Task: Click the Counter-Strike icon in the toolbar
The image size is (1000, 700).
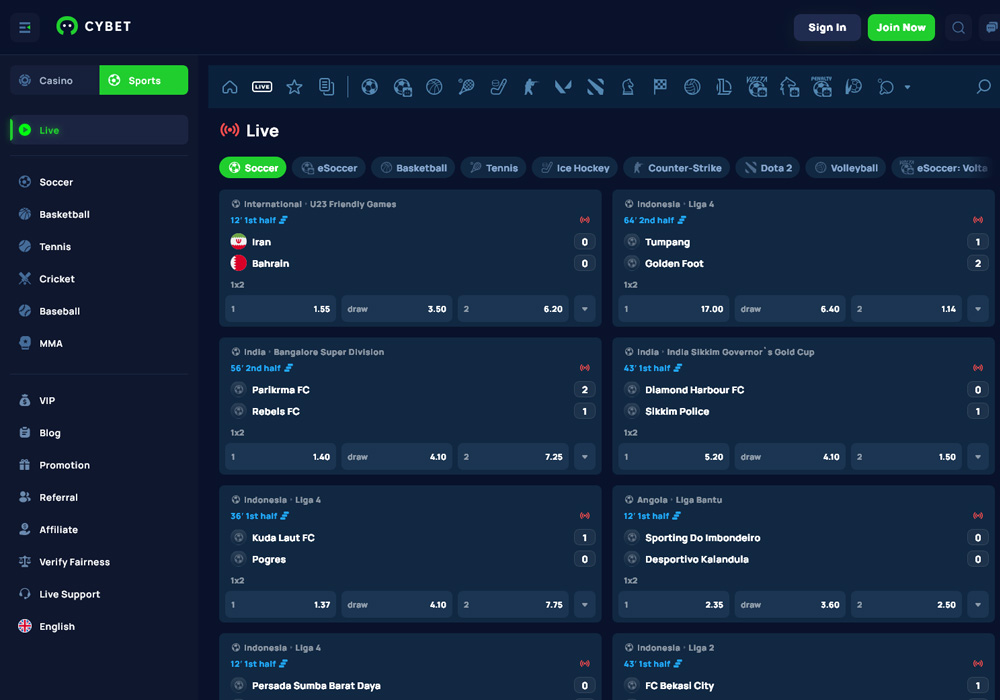Action: pyautogui.click(x=530, y=87)
